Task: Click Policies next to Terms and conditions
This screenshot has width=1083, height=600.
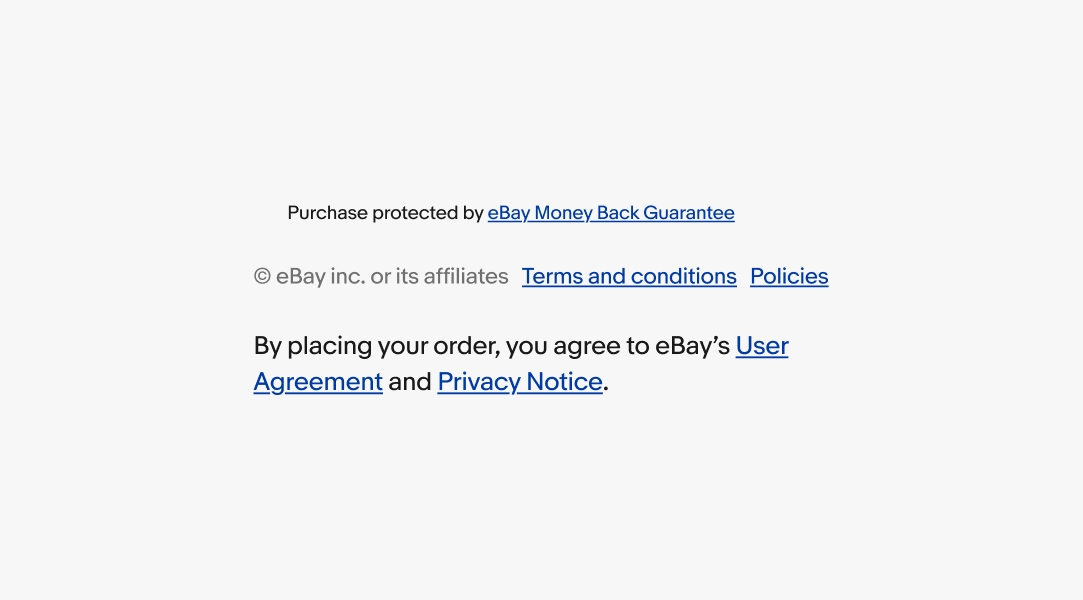Action: 789,276
